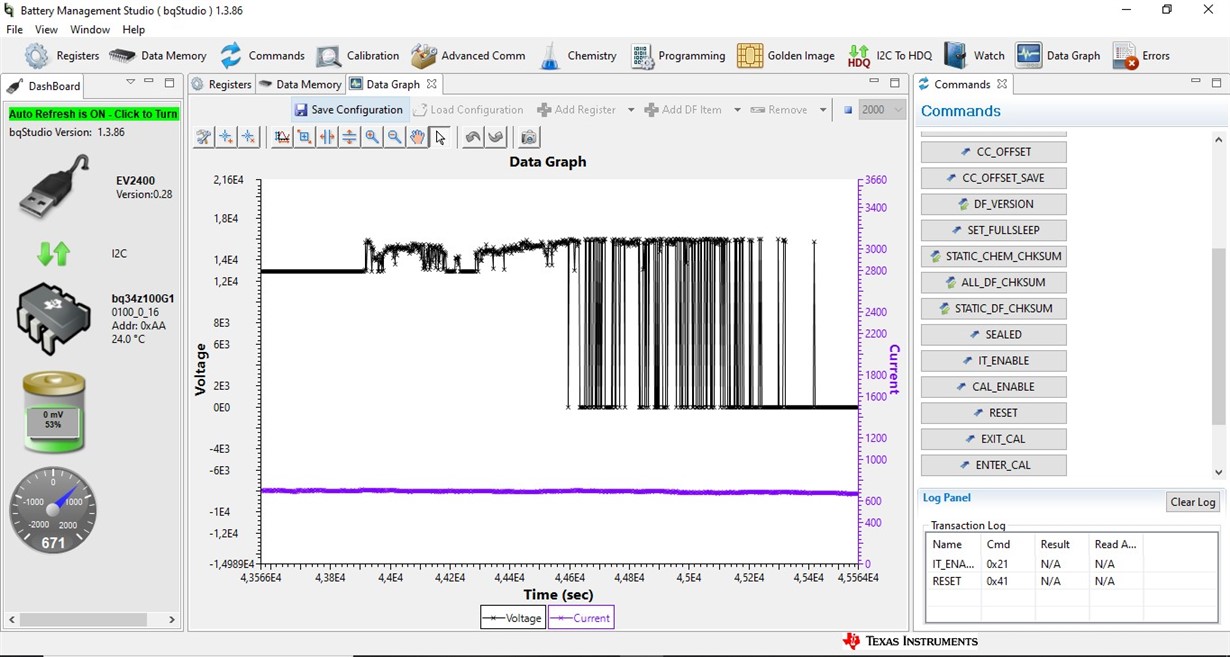Image resolution: width=1230 pixels, height=657 pixels.
Task: Open the Advanced Comm tool
Action: [468, 56]
